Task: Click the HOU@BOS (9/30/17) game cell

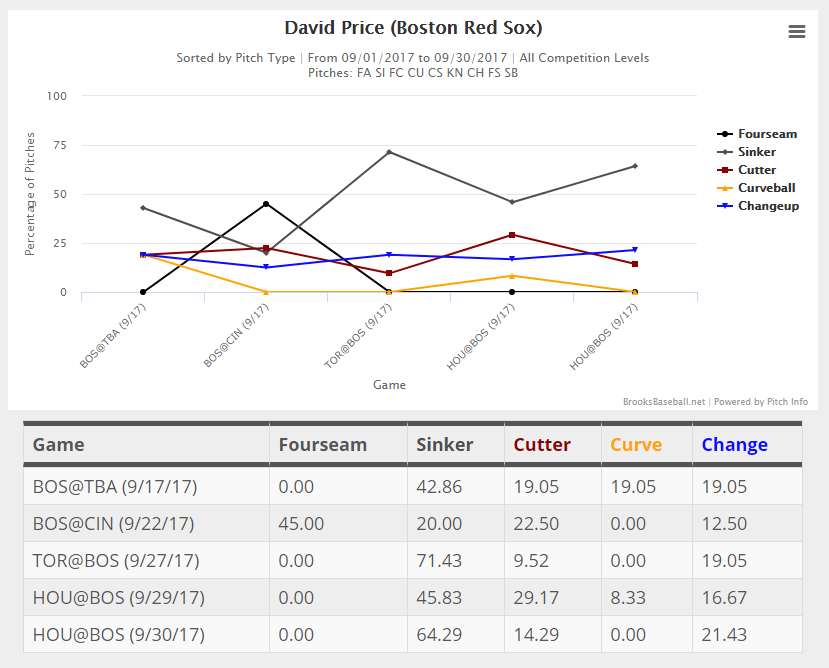Action: [118, 634]
